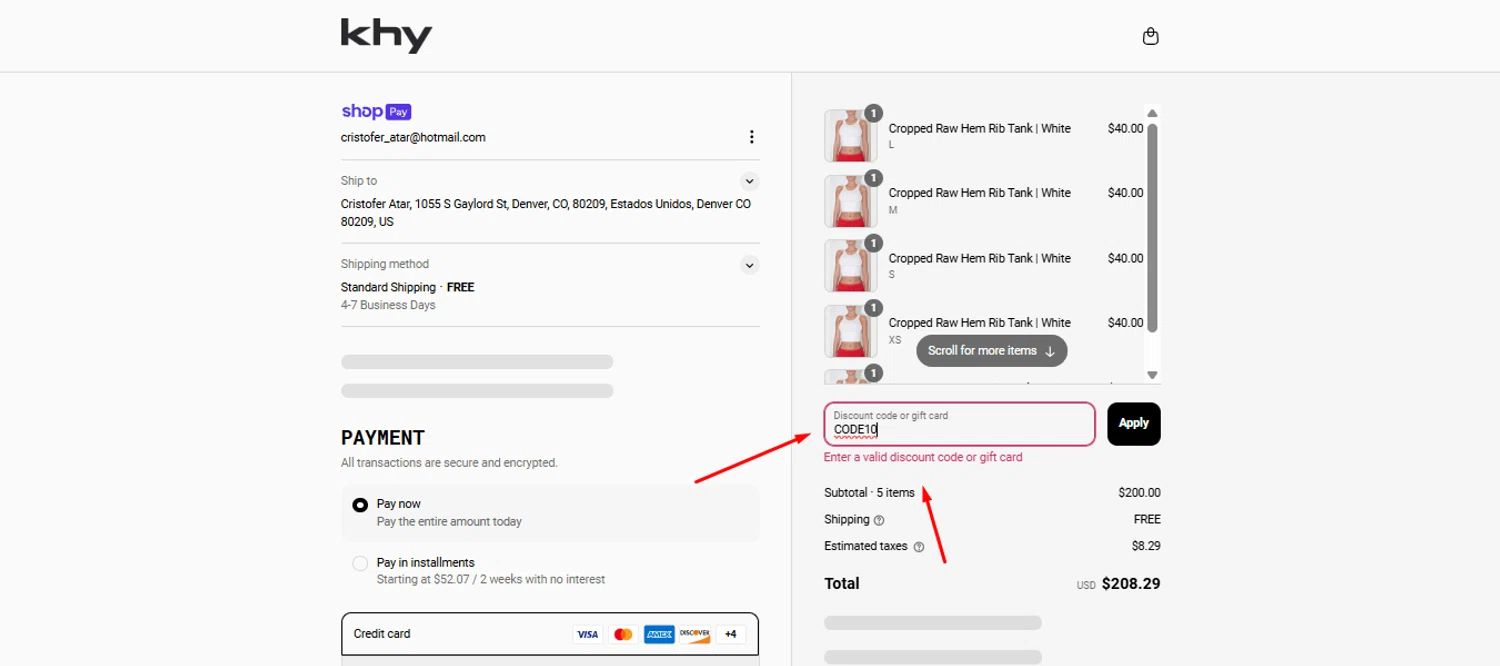Show the +4 additional card types
This screenshot has width=1500, height=666.
pos(731,634)
